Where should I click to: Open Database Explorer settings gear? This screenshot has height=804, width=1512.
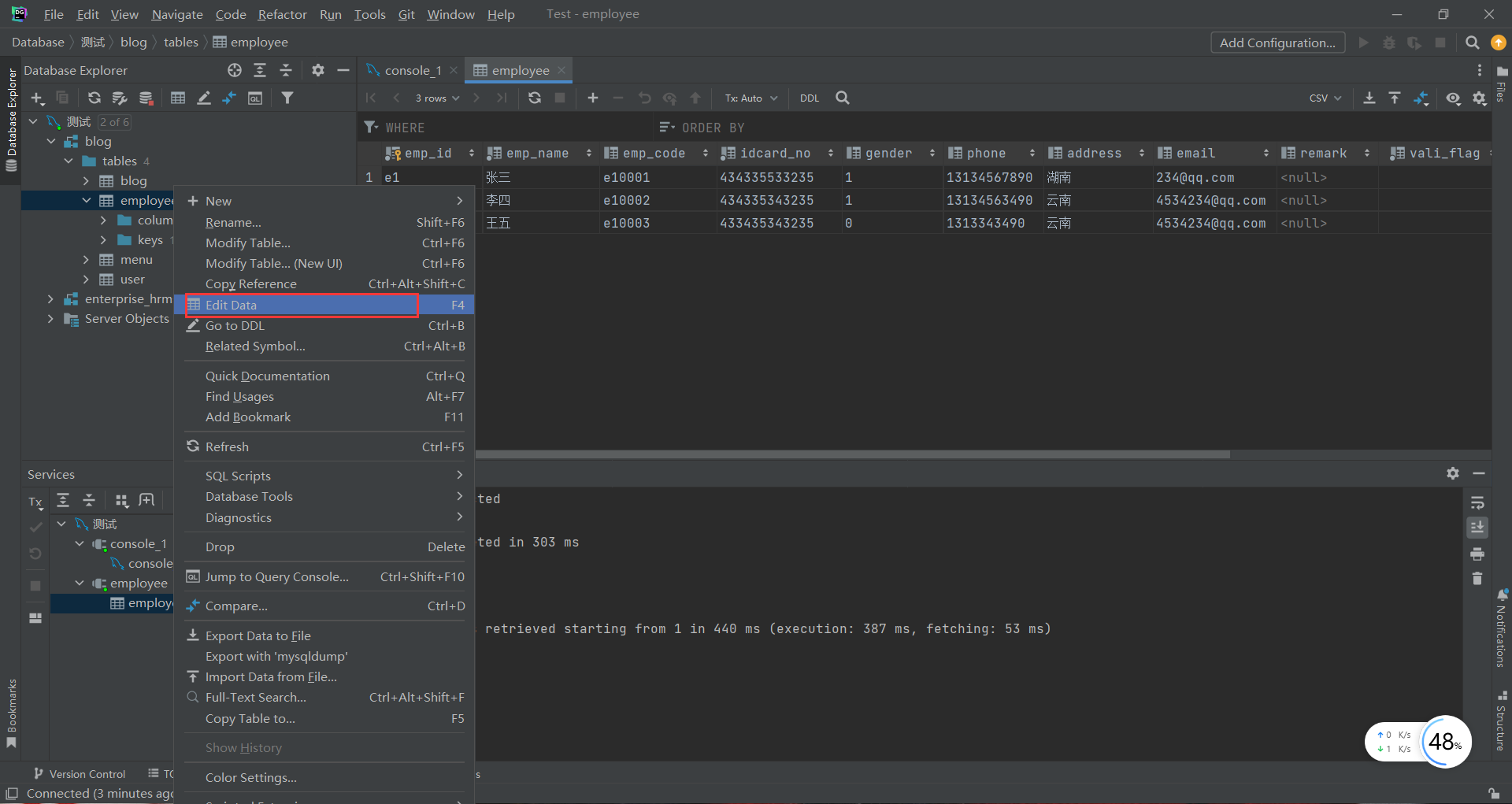pyautogui.click(x=318, y=70)
